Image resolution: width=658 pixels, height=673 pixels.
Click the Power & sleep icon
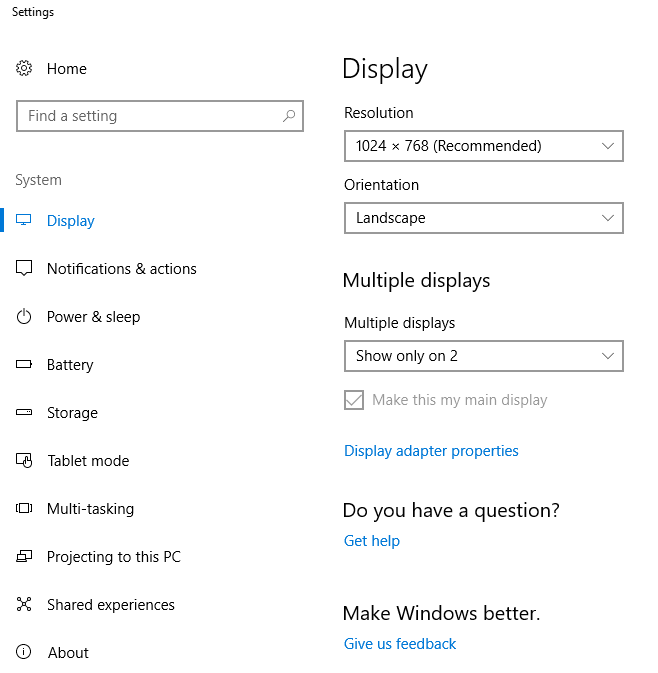[24, 316]
